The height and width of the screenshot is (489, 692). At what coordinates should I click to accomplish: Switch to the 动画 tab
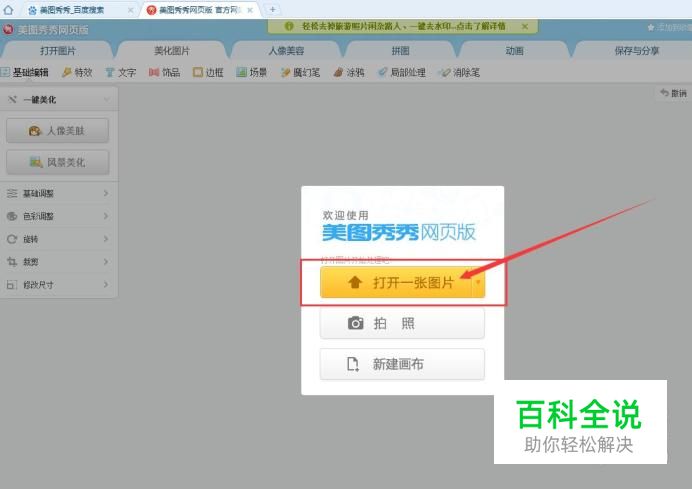click(515, 51)
